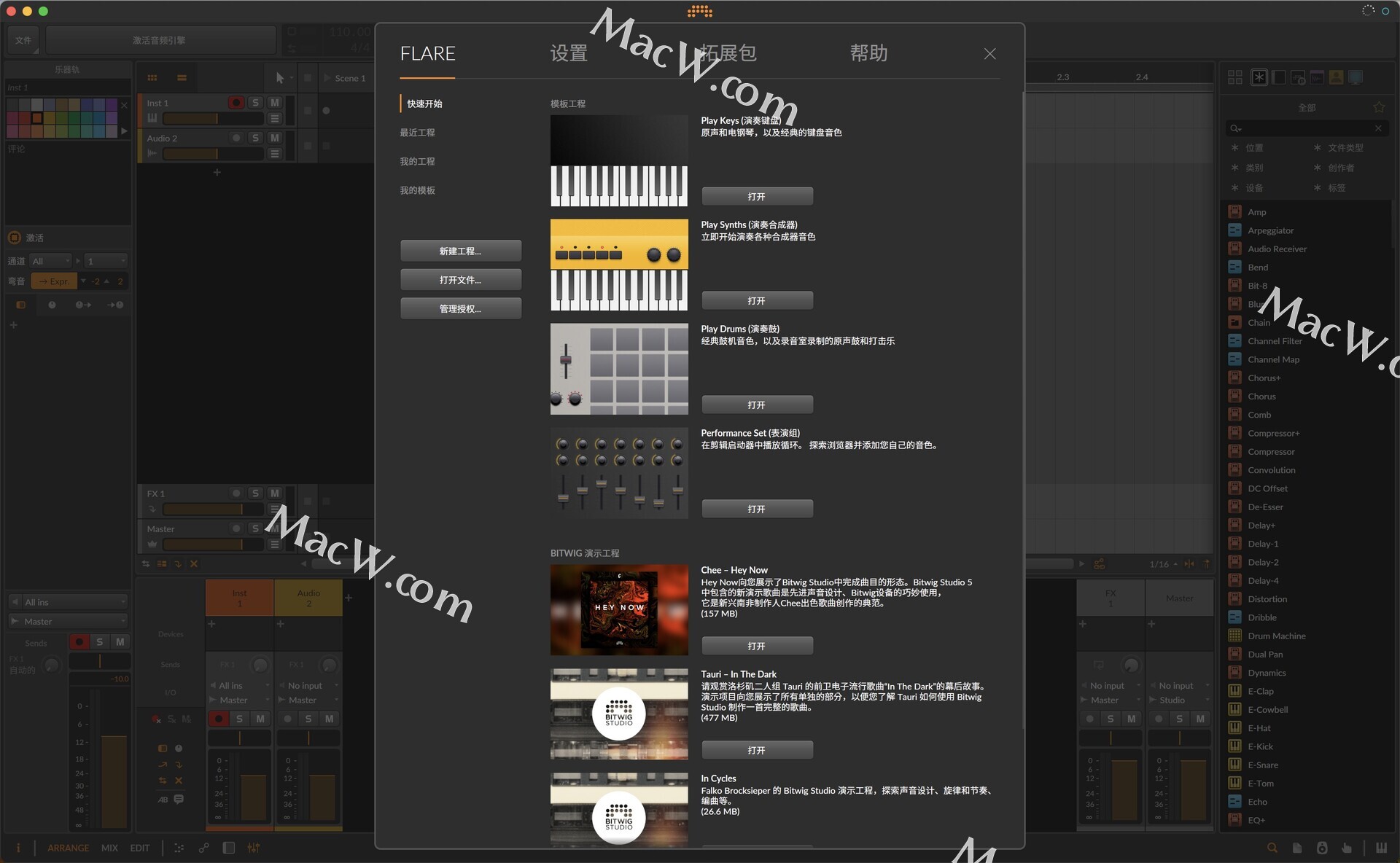Switch to the 设置 settings tab

tap(569, 53)
